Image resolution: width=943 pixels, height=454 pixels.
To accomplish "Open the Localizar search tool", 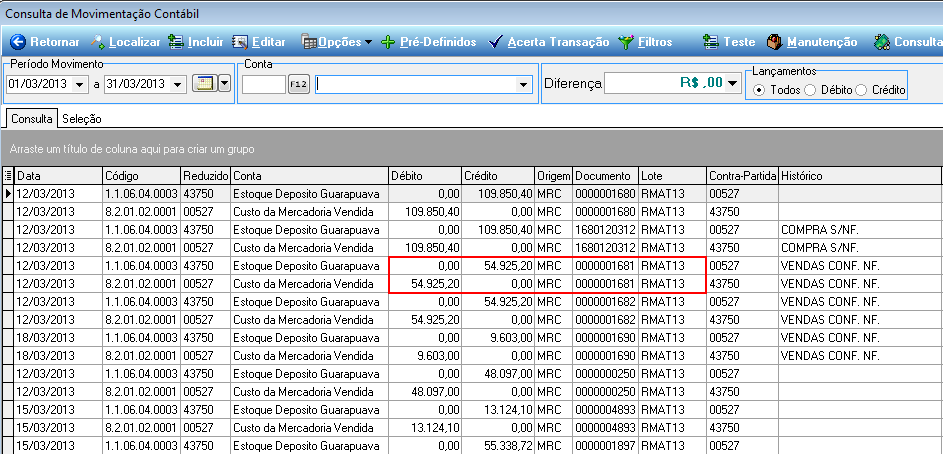I will point(126,41).
